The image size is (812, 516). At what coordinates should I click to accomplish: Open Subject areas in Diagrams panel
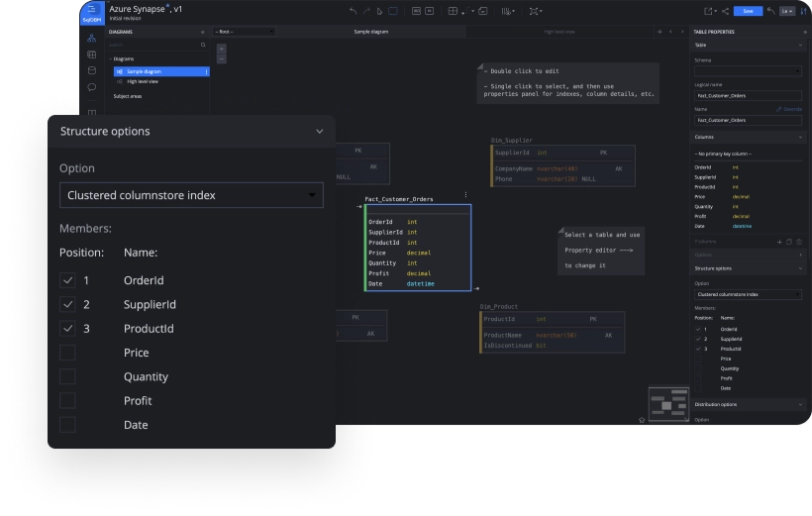pos(127,96)
